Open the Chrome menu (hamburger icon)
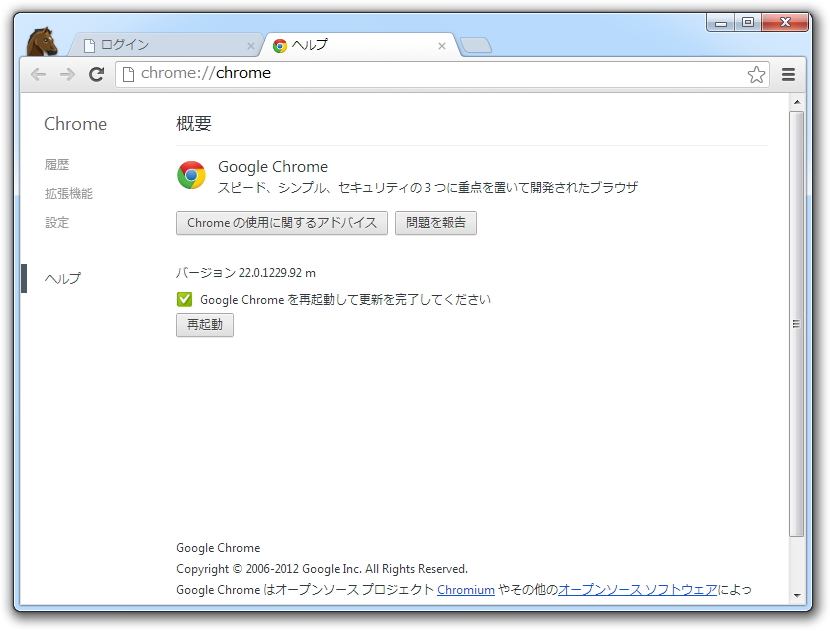Screen dimensions: 830x631 click(x=788, y=74)
